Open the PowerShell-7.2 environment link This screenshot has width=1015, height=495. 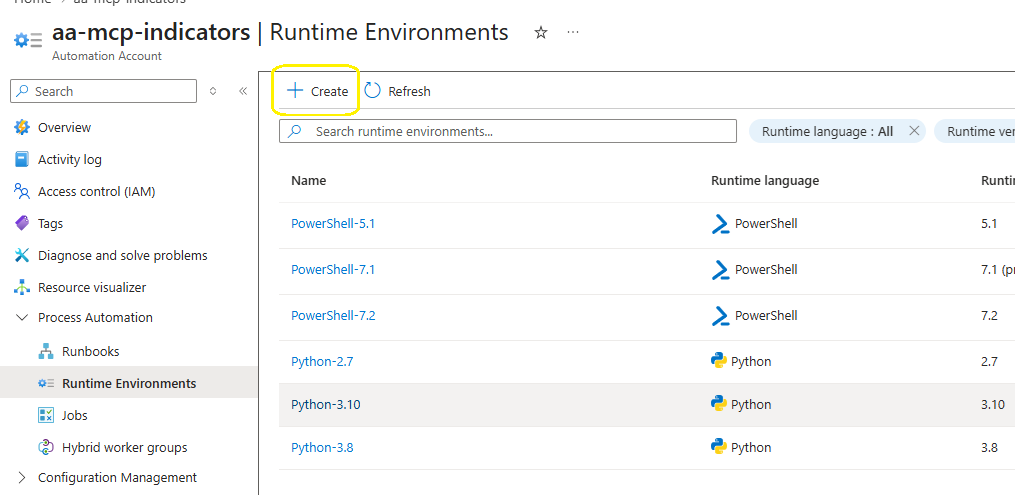tap(333, 316)
